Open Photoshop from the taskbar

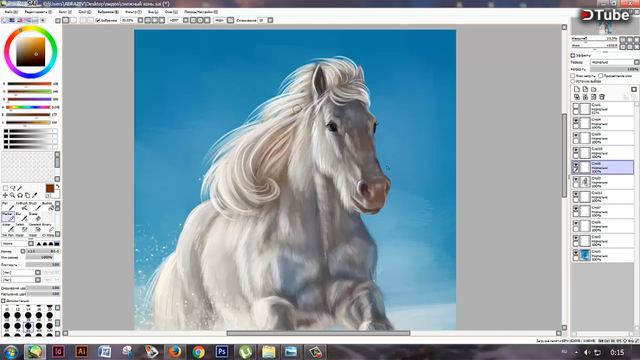pyautogui.click(x=222, y=351)
